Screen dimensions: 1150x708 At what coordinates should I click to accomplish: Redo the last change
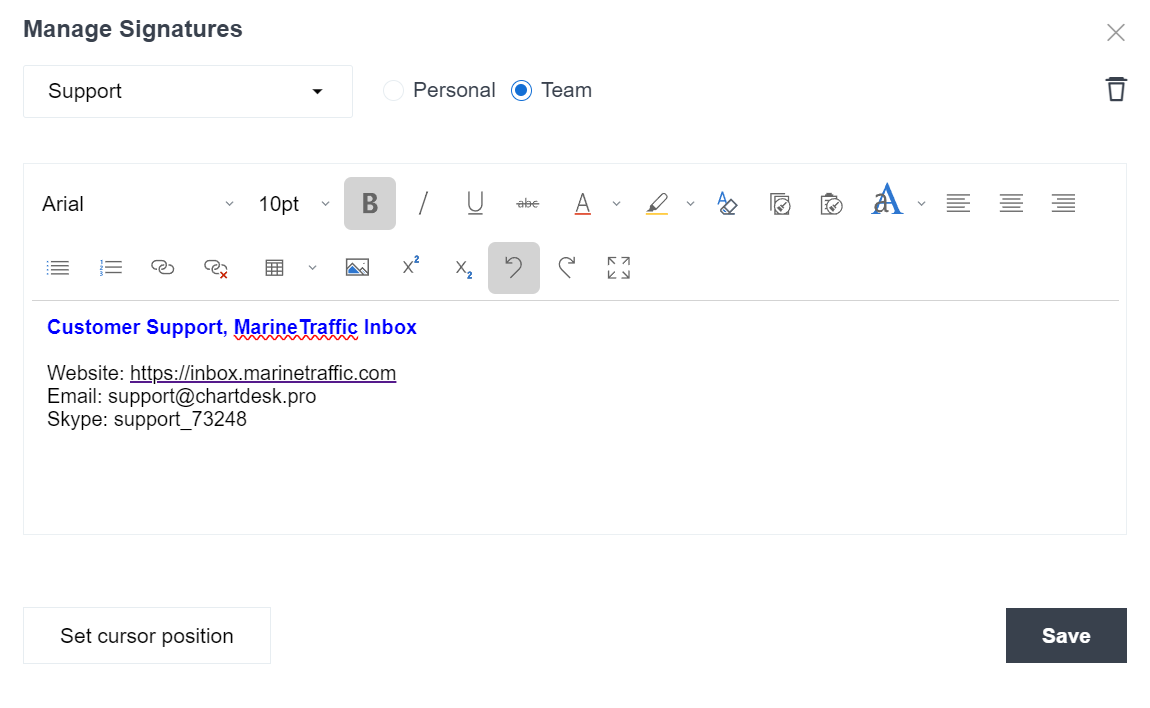tap(566, 268)
